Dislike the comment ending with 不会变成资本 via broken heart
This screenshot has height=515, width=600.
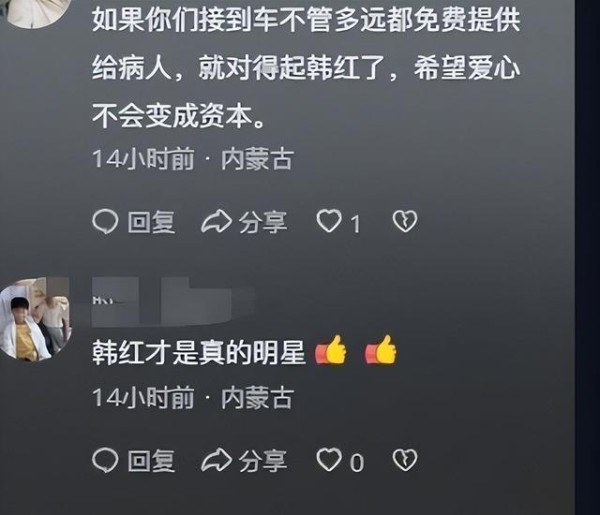click(405, 221)
